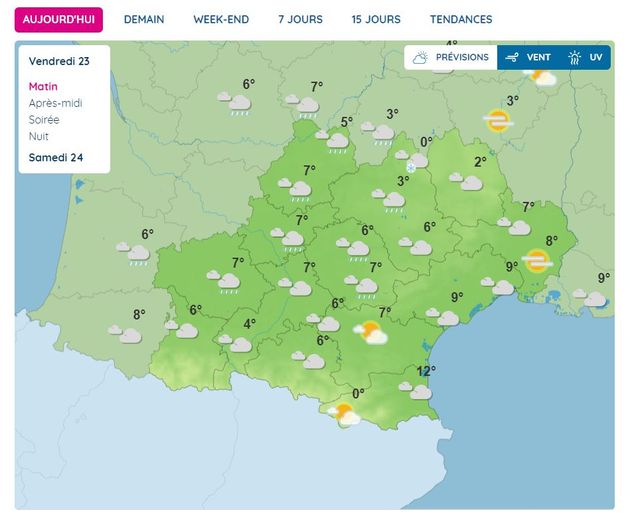Select the 7 Jours forecast tab
Viewport: 628px width, 520px height.
tap(300, 20)
